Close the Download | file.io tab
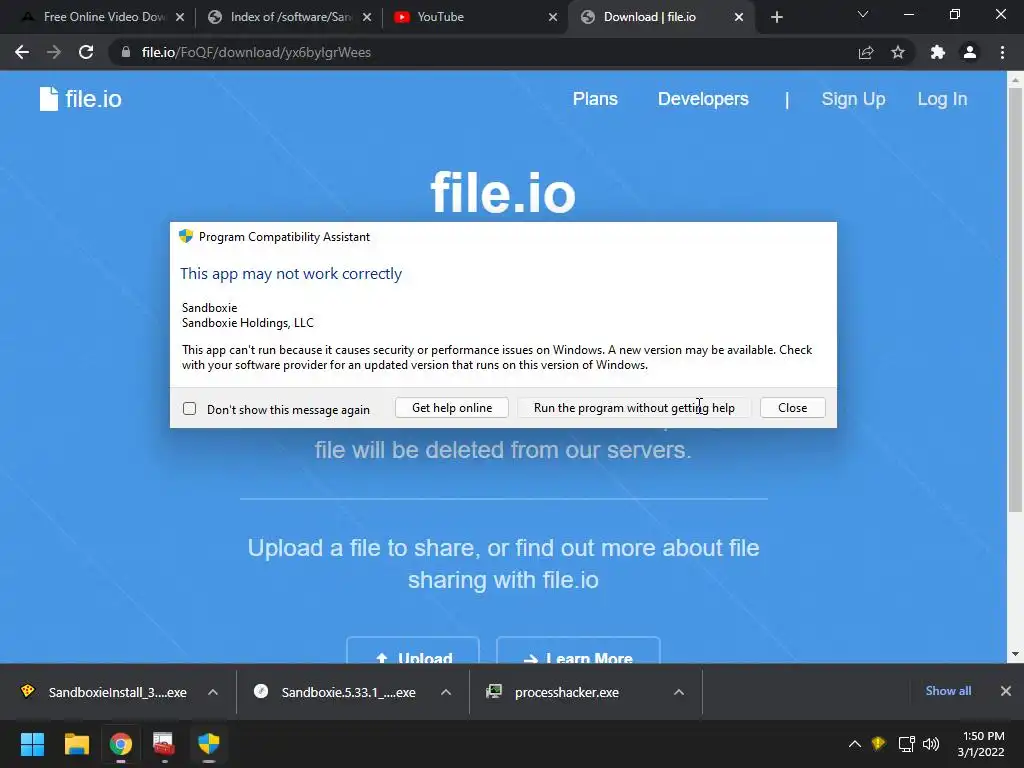Screen dimensions: 1024x768 tap(739, 17)
